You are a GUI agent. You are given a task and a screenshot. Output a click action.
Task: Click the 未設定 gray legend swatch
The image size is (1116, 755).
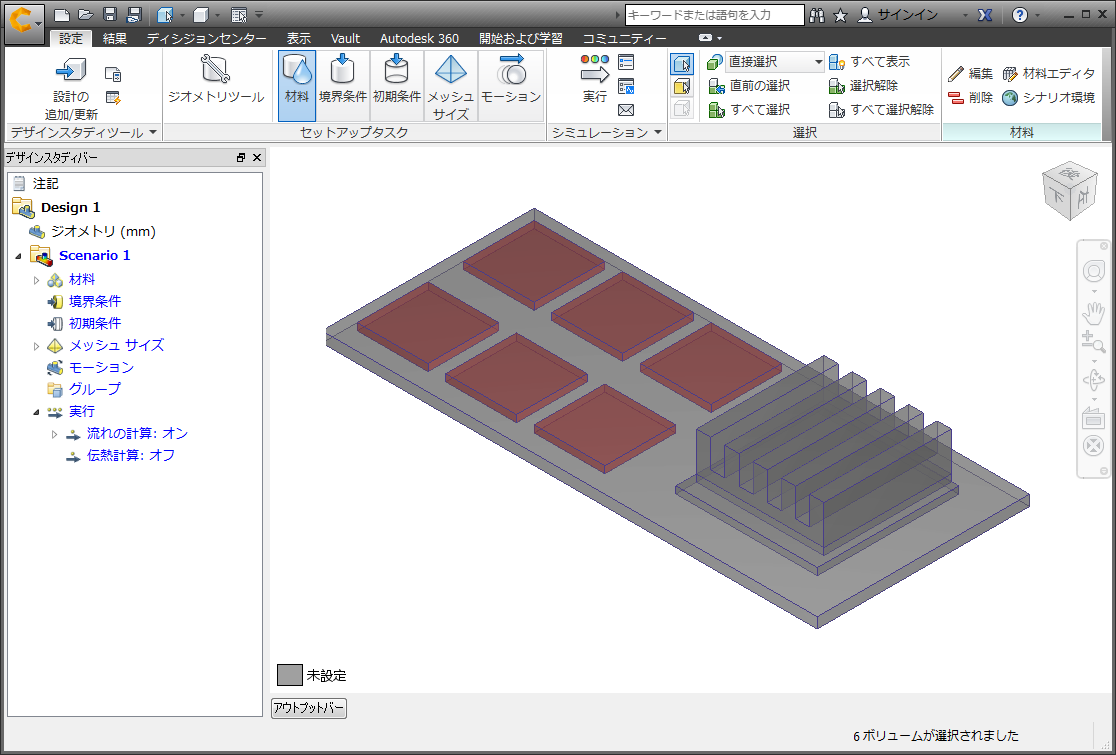click(290, 675)
